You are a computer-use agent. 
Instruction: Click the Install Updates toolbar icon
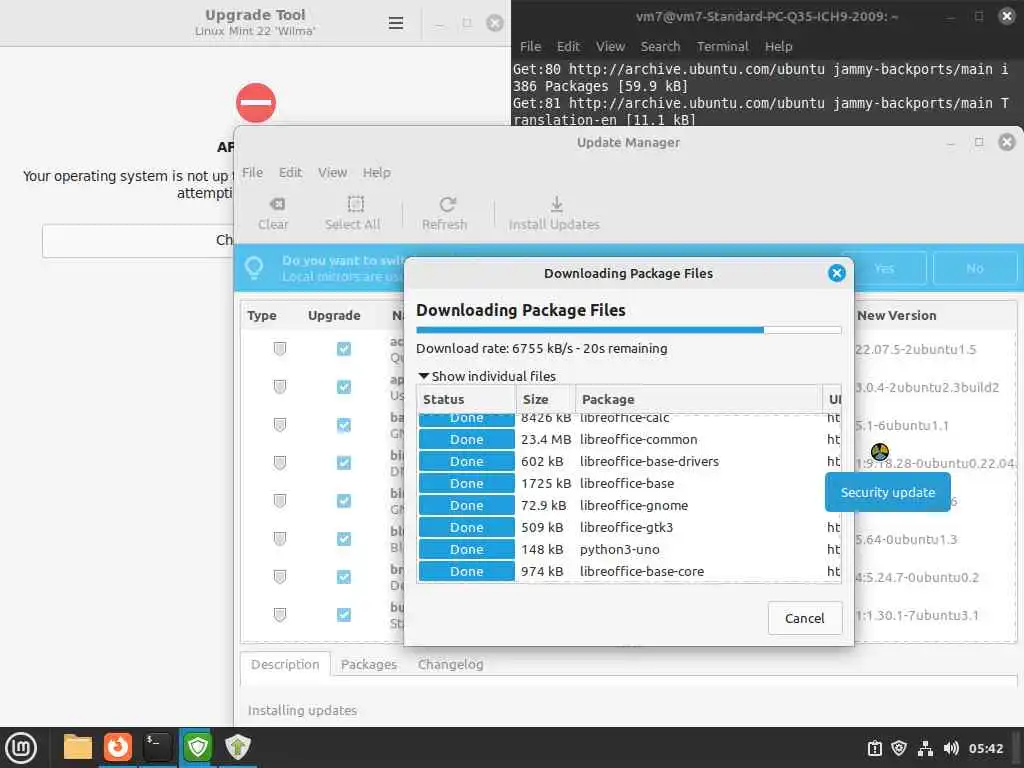click(556, 204)
